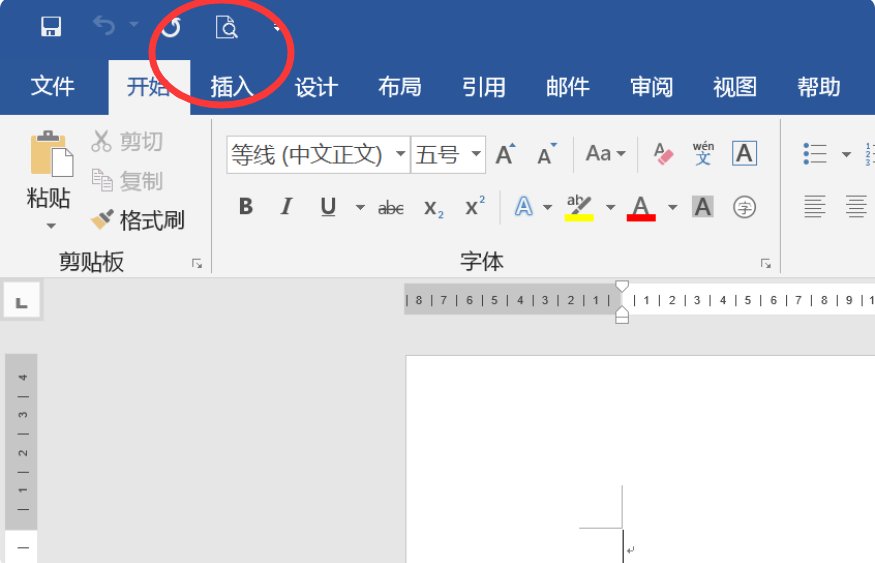Toggle italic formatting

pos(286,206)
